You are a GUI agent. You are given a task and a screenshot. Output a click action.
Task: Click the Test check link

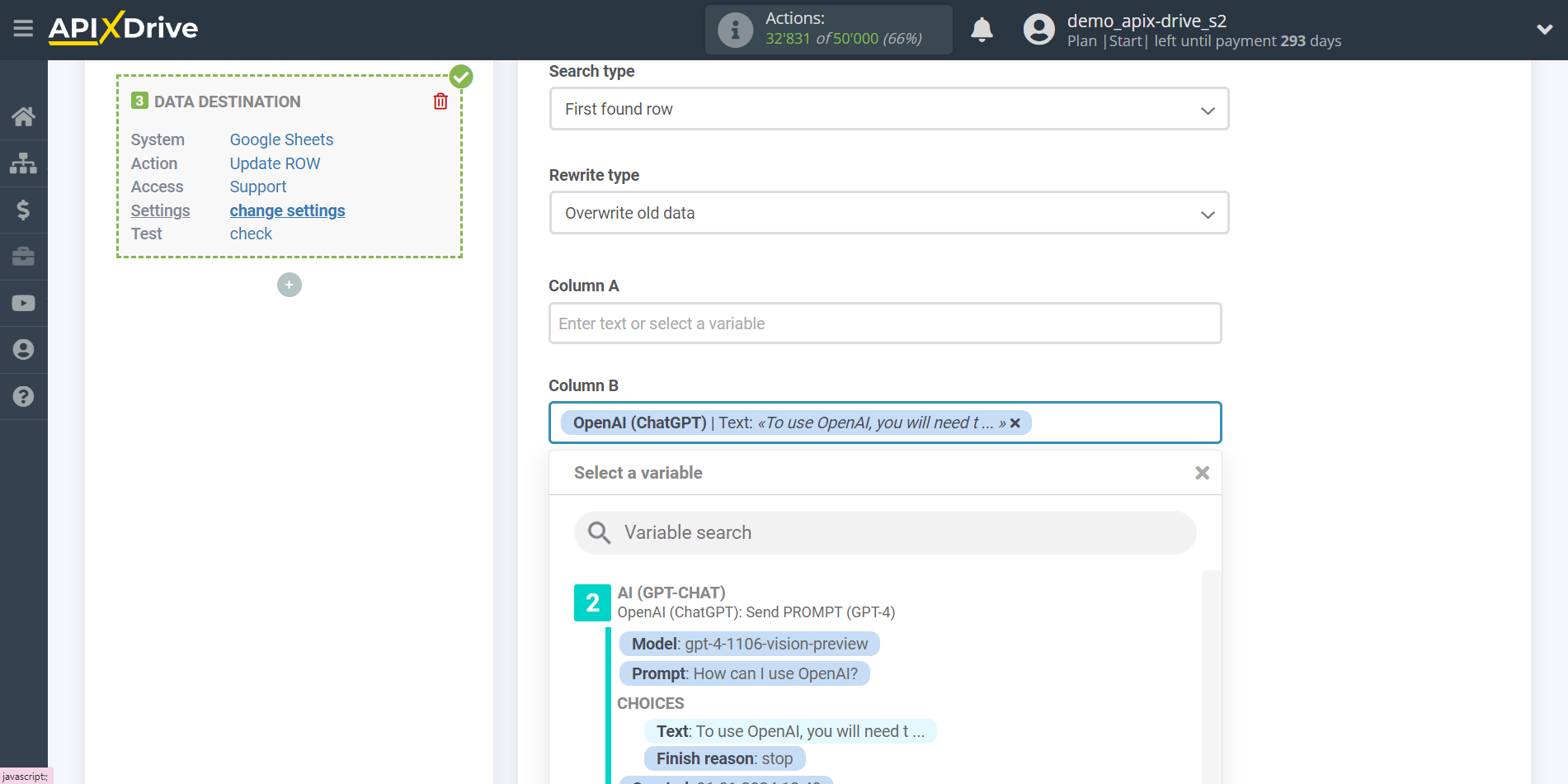pyautogui.click(x=251, y=234)
